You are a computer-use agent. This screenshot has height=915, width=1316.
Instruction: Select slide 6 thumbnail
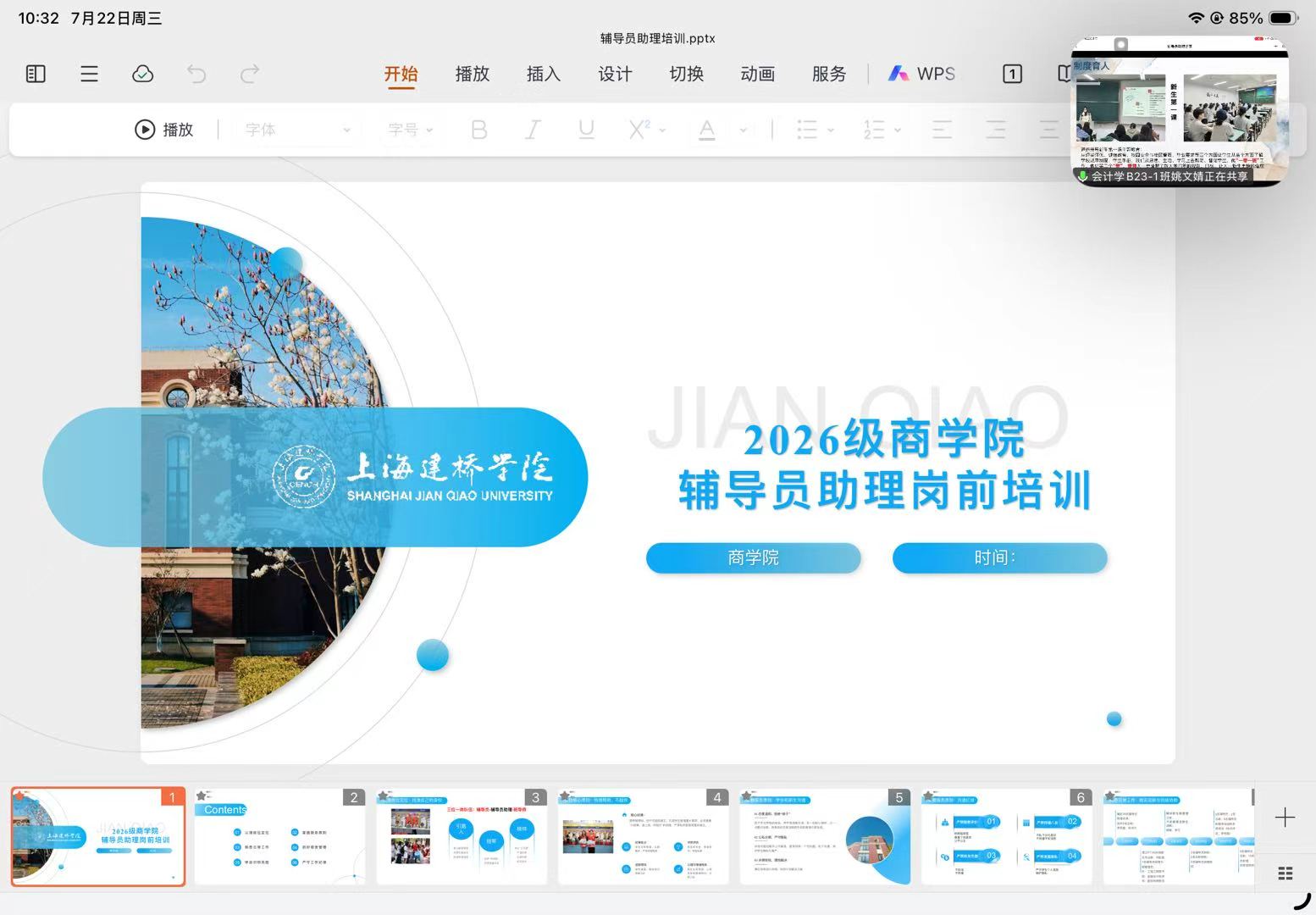click(x=1007, y=837)
